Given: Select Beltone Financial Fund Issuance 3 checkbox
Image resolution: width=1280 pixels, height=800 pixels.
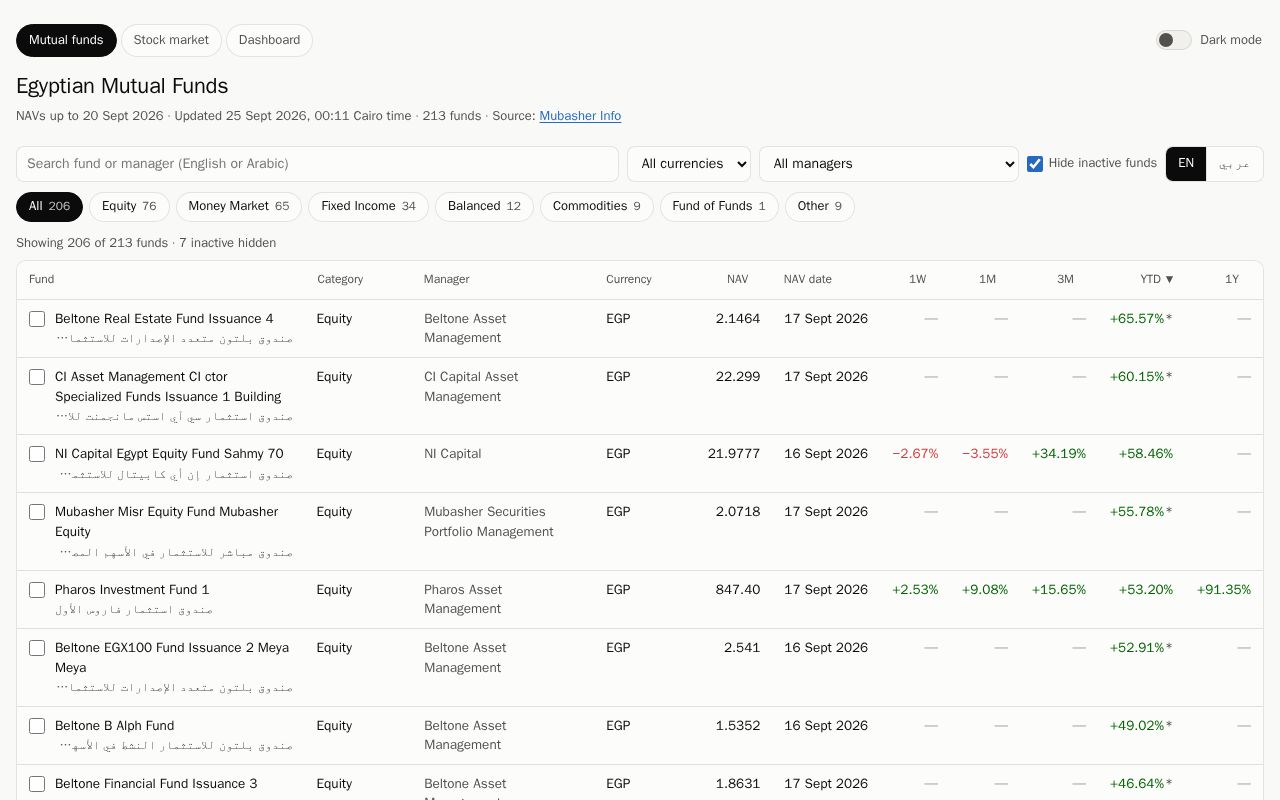Looking at the screenshot, I should tap(37, 784).
